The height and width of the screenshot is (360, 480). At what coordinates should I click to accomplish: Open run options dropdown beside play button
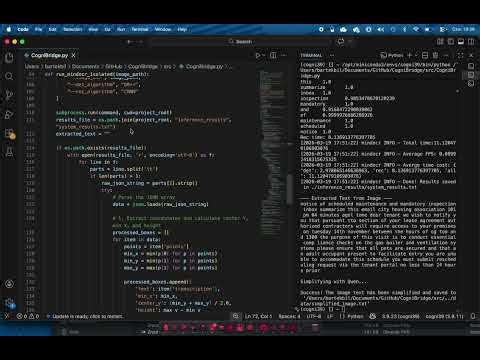pyautogui.click(x=264, y=55)
